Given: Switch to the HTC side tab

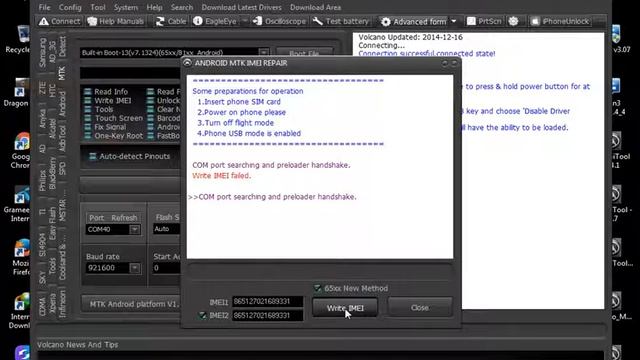Looking at the screenshot, I should tap(52, 91).
